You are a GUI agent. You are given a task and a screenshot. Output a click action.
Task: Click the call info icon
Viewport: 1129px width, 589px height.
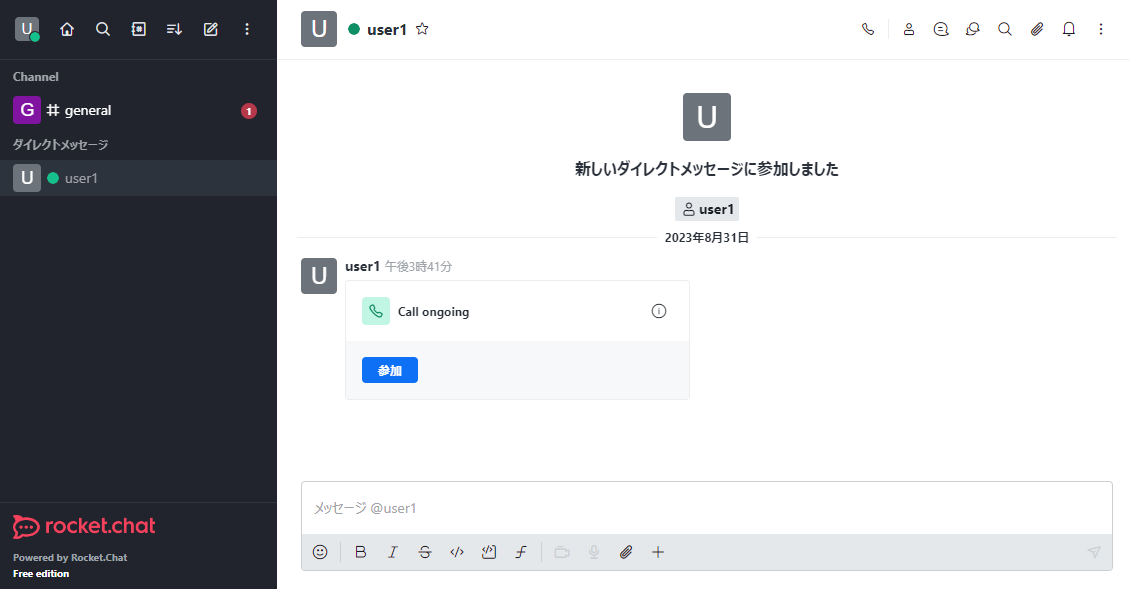(x=658, y=311)
